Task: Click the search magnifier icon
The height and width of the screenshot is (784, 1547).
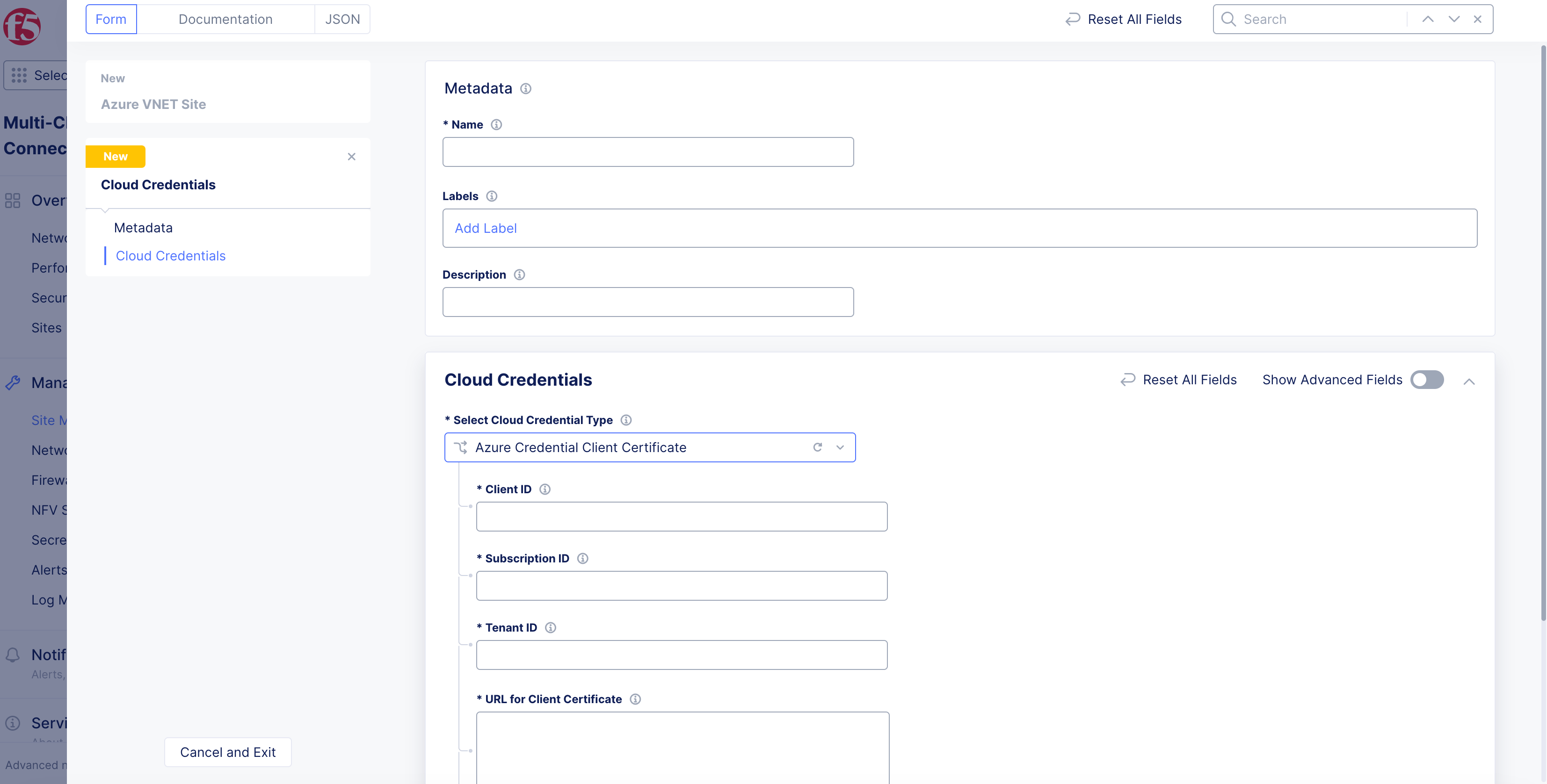Action: pos(1229,19)
